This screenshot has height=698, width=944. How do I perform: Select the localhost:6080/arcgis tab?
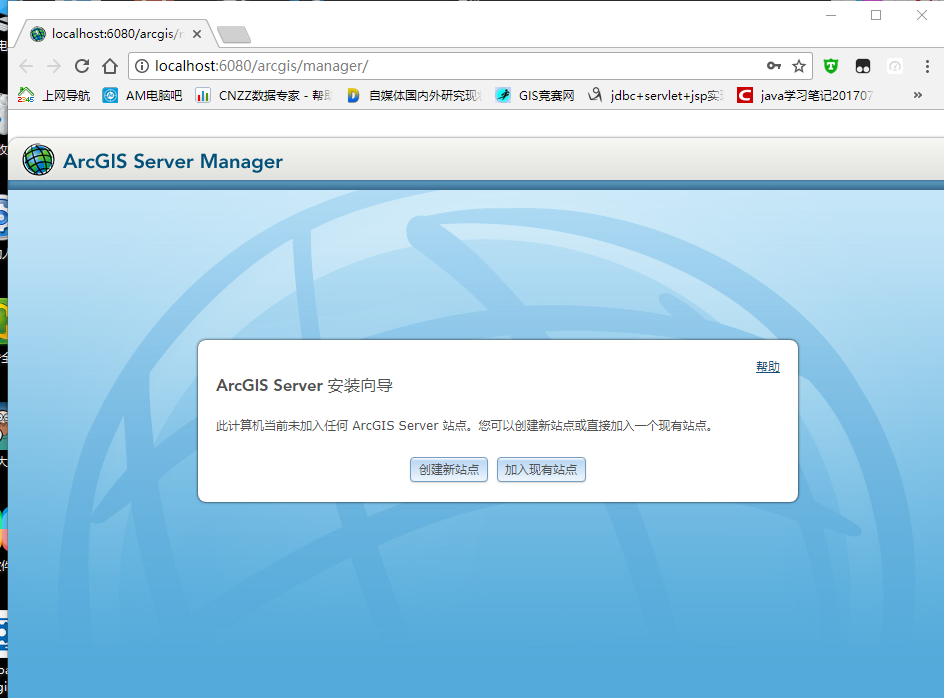(x=116, y=34)
